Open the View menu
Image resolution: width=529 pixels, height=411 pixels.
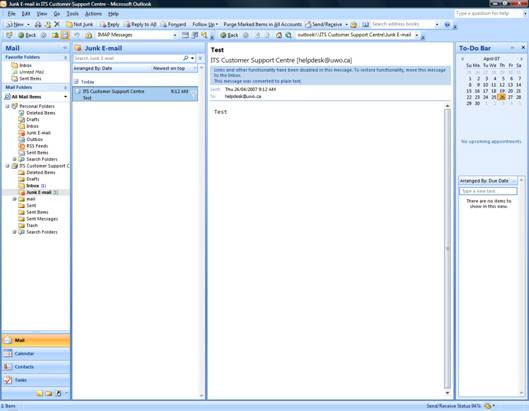[x=42, y=14]
